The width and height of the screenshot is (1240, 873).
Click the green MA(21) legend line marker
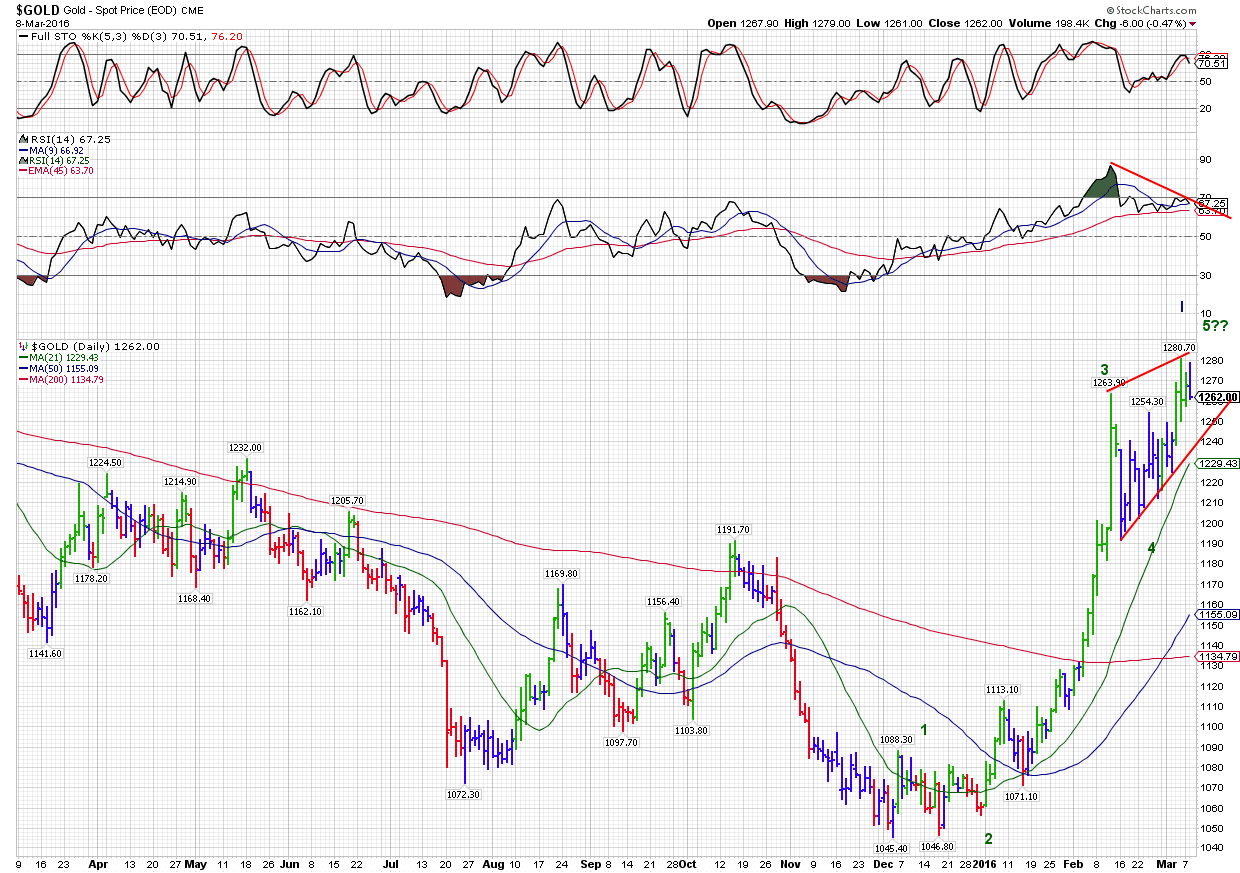click(23, 358)
